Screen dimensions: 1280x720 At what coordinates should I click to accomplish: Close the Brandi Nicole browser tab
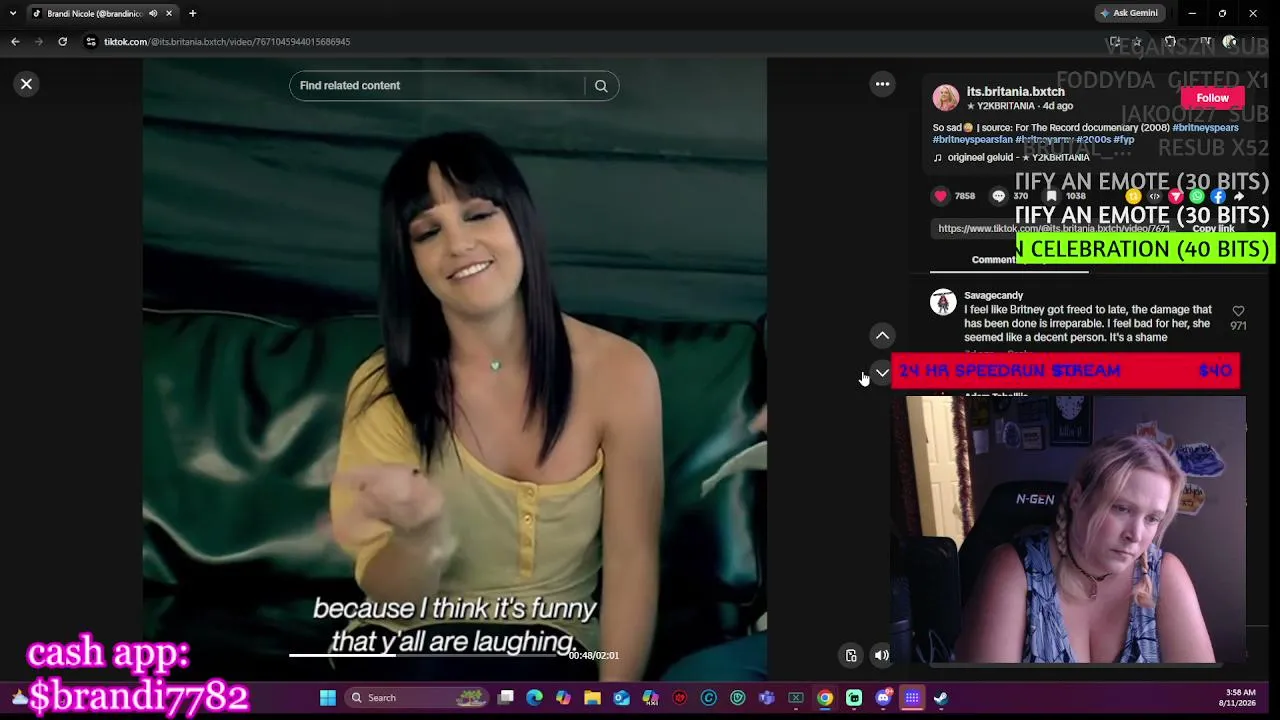coord(169,14)
